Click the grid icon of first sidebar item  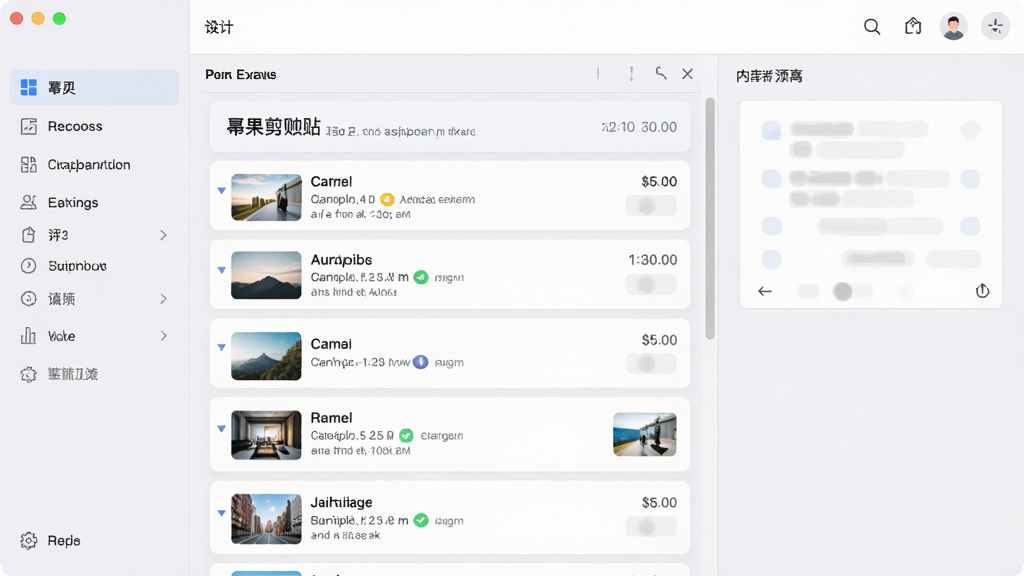29,88
